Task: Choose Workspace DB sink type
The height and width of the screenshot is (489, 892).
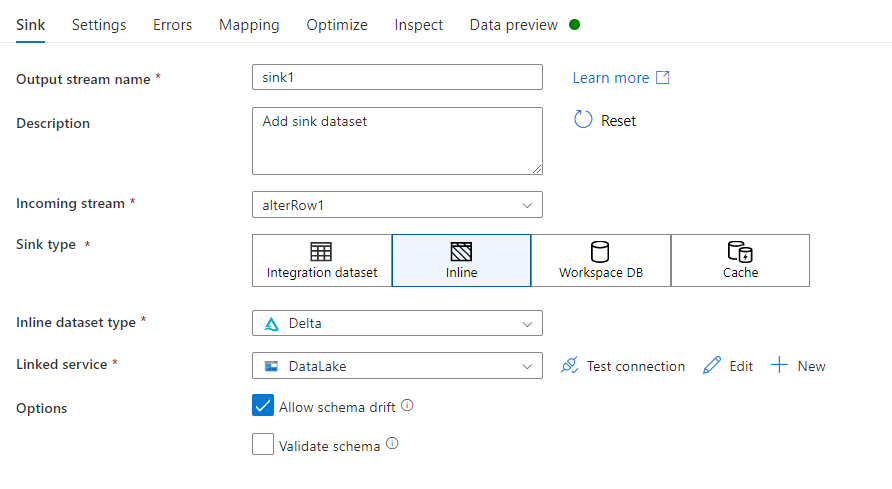Action: (x=600, y=260)
